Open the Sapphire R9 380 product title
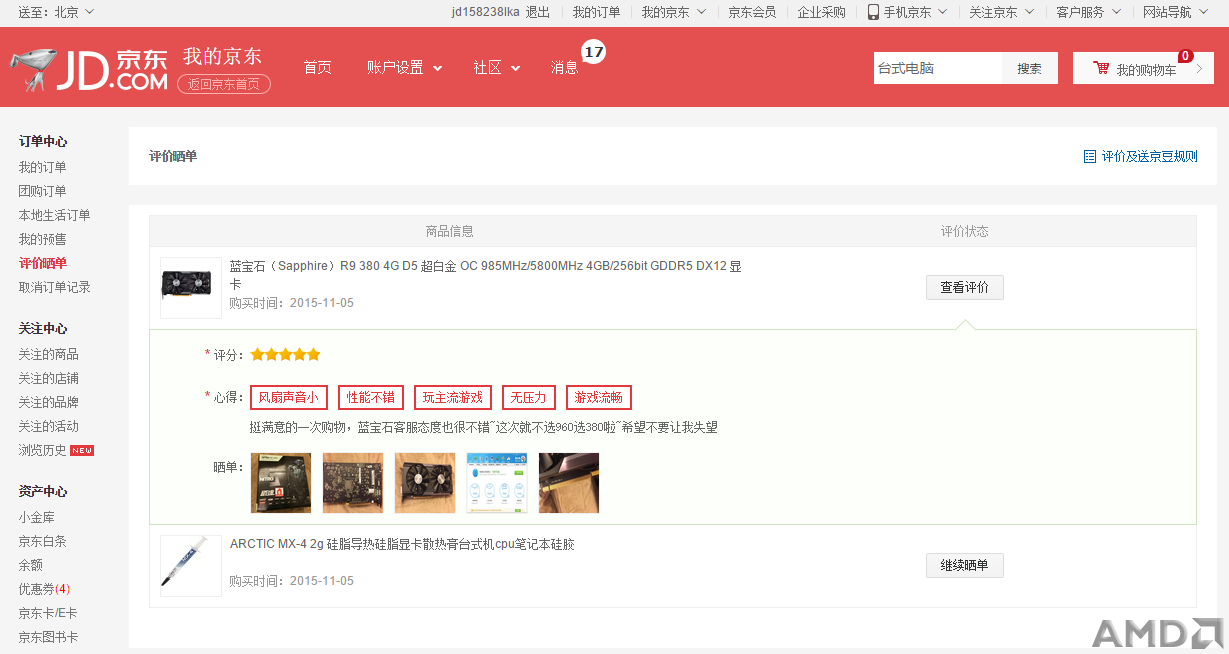The image size is (1229, 654). pyautogui.click(x=486, y=275)
